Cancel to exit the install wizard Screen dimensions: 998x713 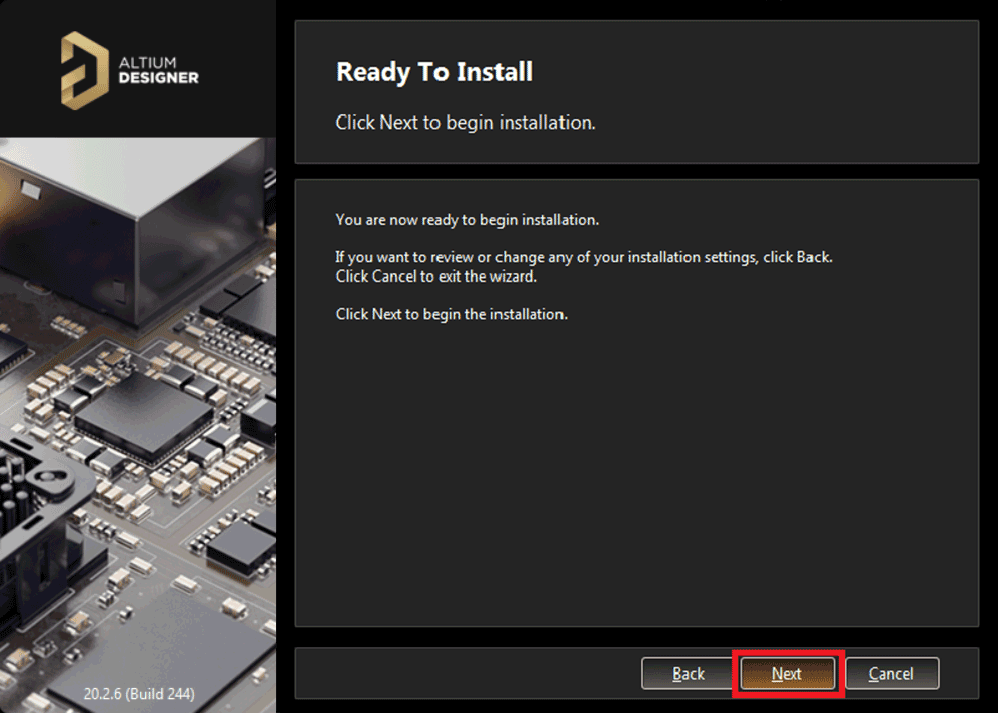(891, 673)
